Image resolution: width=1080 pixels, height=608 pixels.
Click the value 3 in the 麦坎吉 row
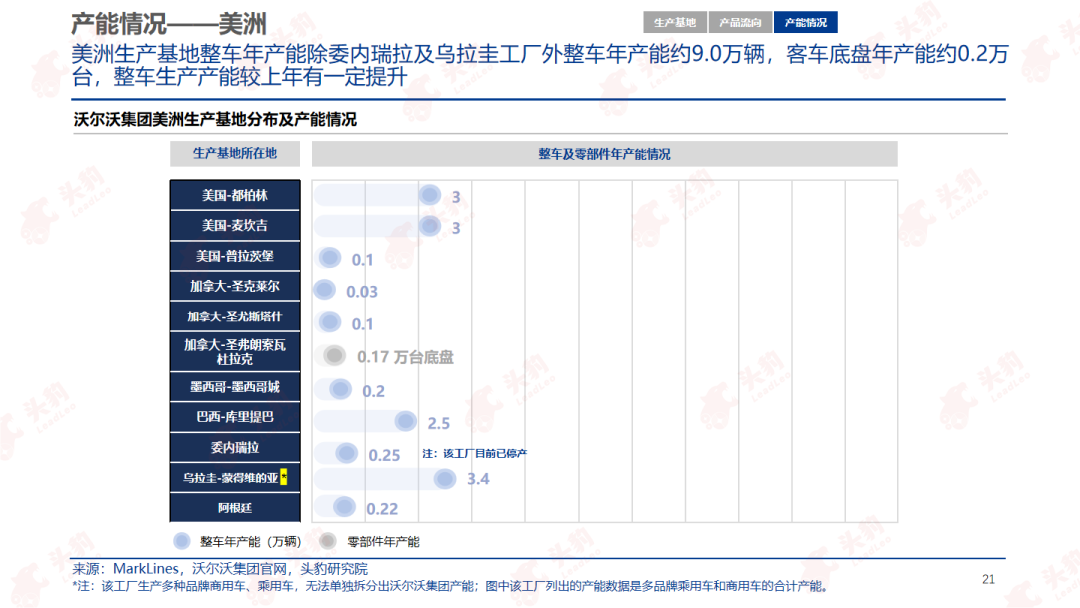click(x=455, y=228)
